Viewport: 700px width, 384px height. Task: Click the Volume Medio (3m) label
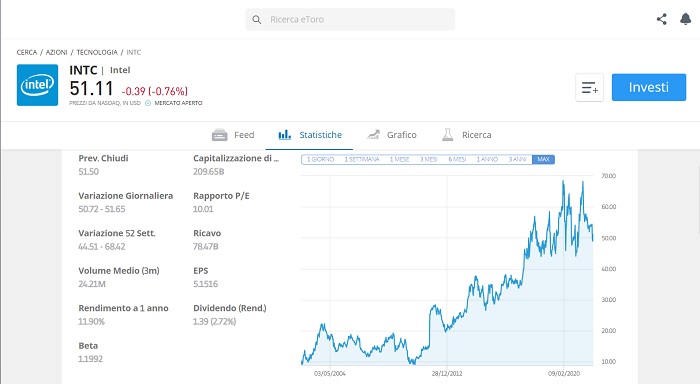coord(119,271)
